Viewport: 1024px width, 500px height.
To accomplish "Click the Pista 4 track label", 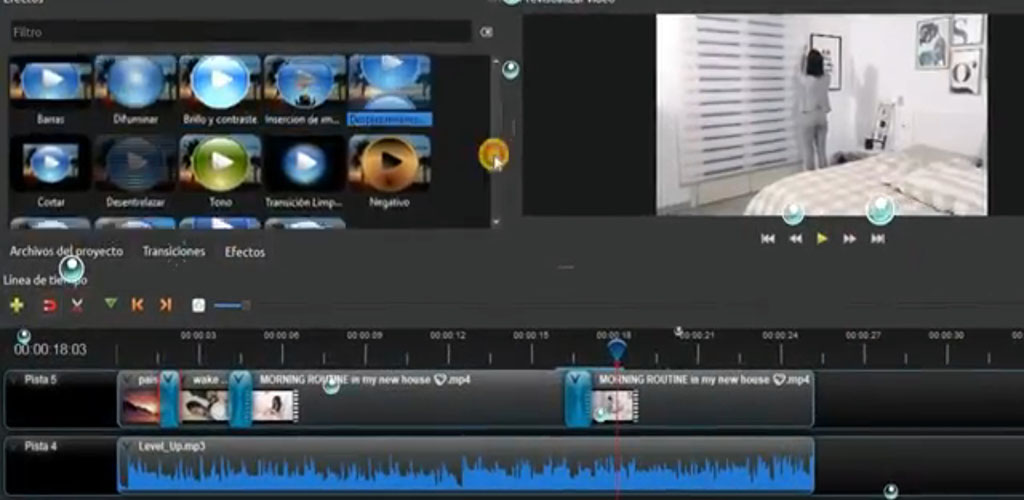I will (x=40, y=447).
